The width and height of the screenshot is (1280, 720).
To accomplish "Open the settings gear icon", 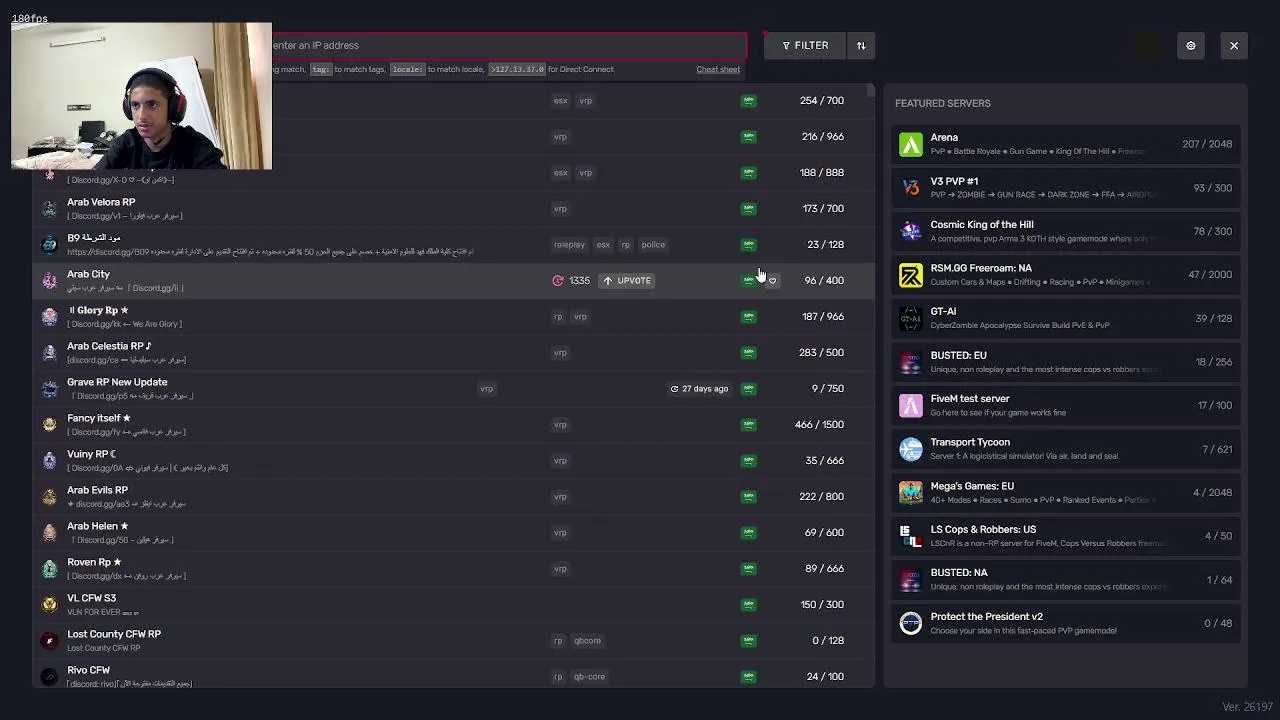I will tap(1190, 46).
